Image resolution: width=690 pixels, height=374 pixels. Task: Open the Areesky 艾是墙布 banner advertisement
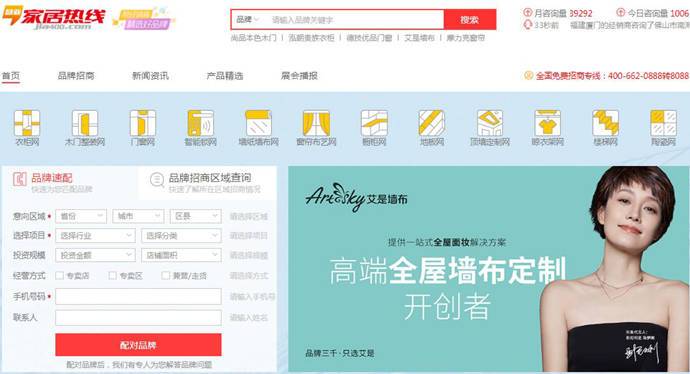pos(488,269)
